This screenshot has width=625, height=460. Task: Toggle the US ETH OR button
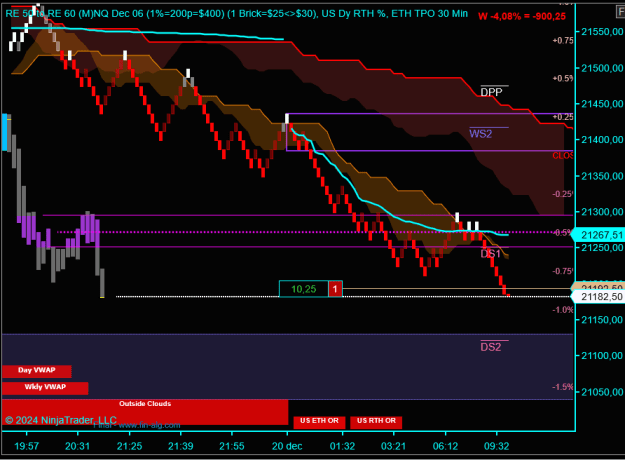319,422
